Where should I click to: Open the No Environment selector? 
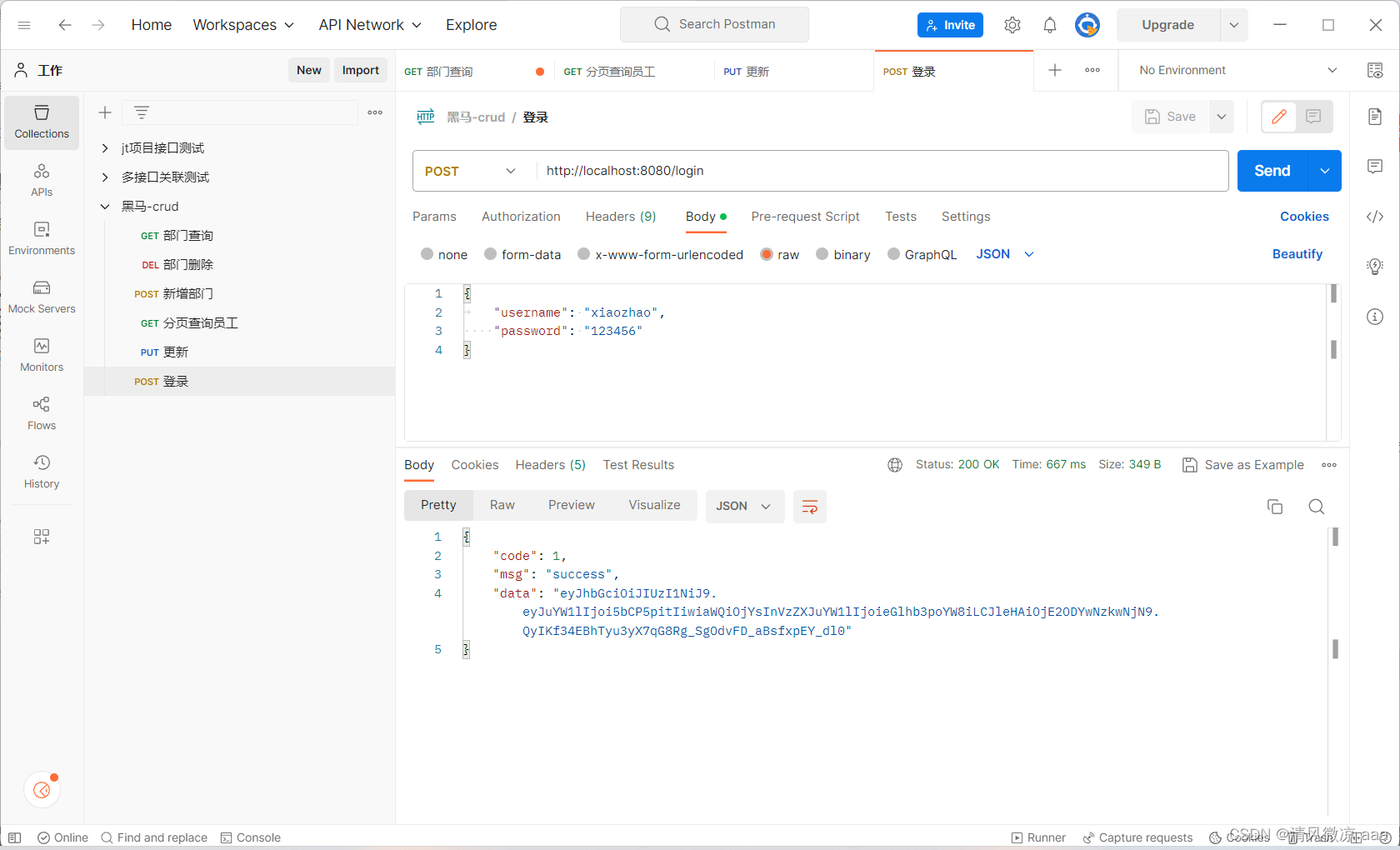coord(1238,70)
